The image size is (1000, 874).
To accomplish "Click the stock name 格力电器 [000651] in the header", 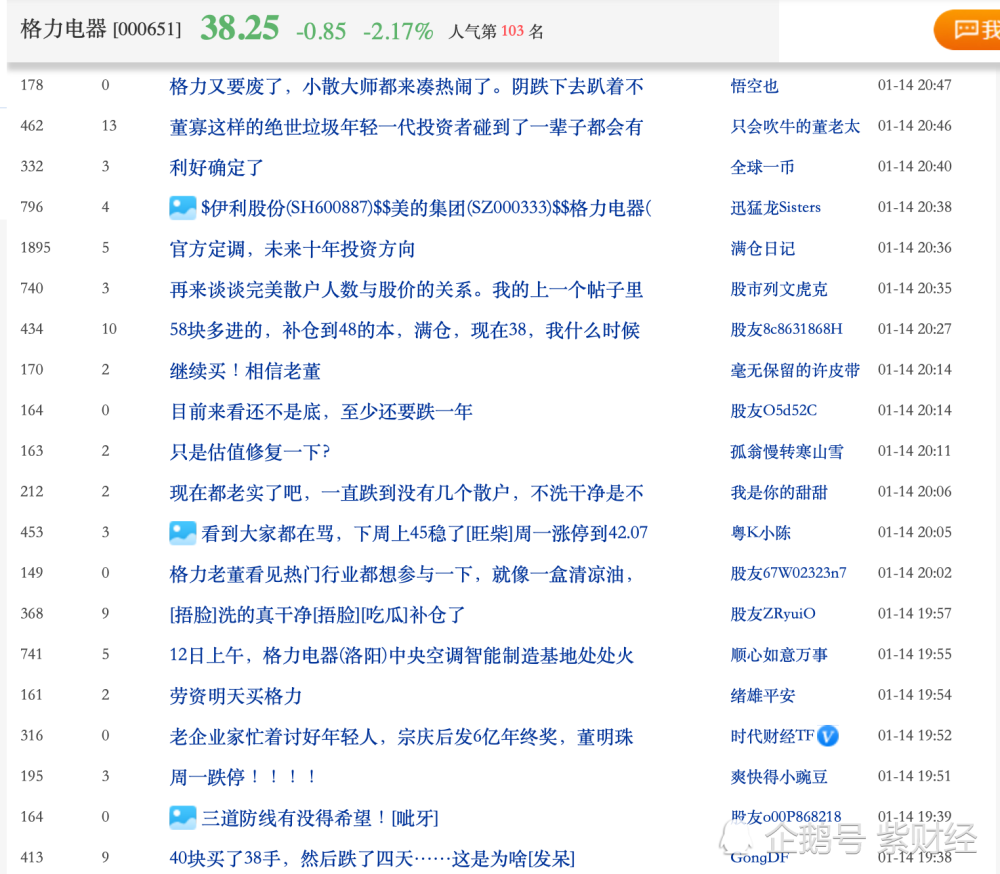I will (101, 29).
